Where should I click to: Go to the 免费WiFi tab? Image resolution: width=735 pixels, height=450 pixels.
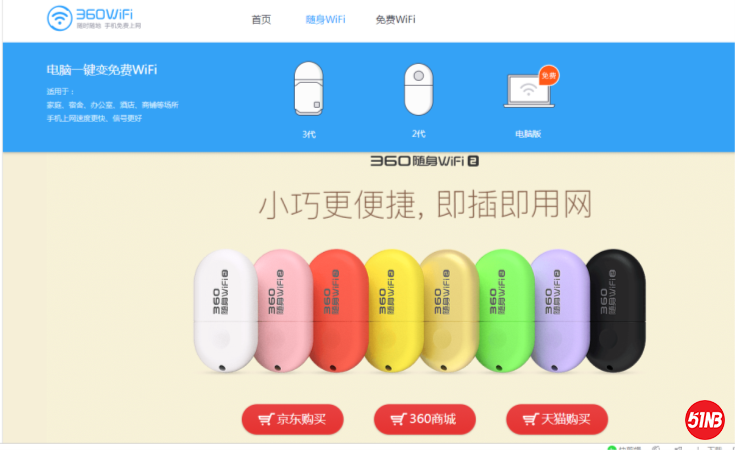395,20
